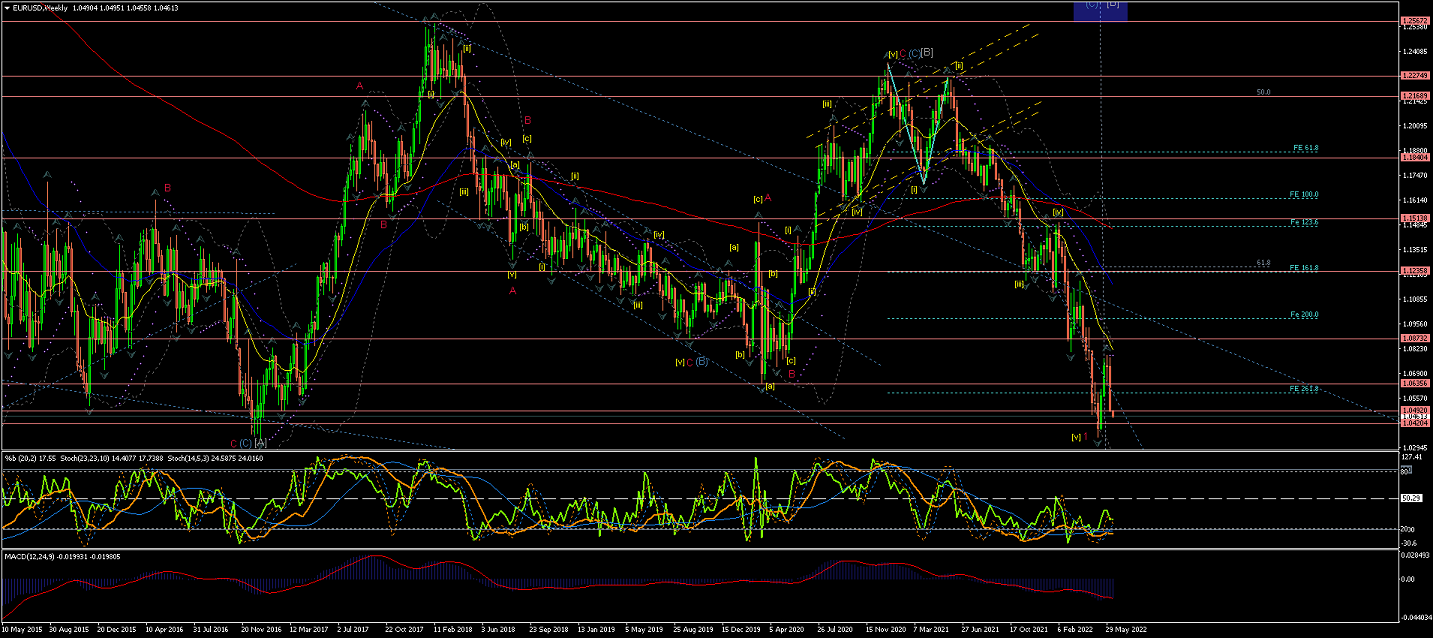Select the 1.15138 price level tag
This screenshot has height=638, width=1433.
(x=1414, y=218)
